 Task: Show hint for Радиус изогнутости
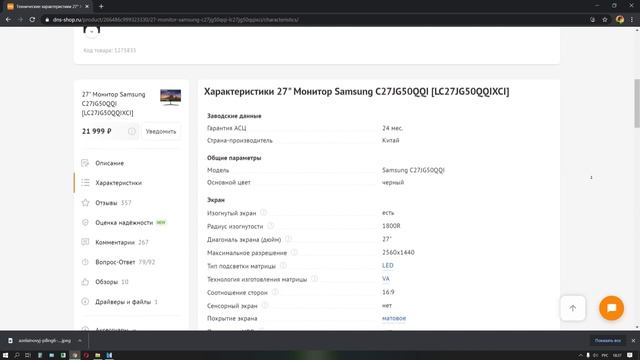pyautogui.click(x=271, y=226)
